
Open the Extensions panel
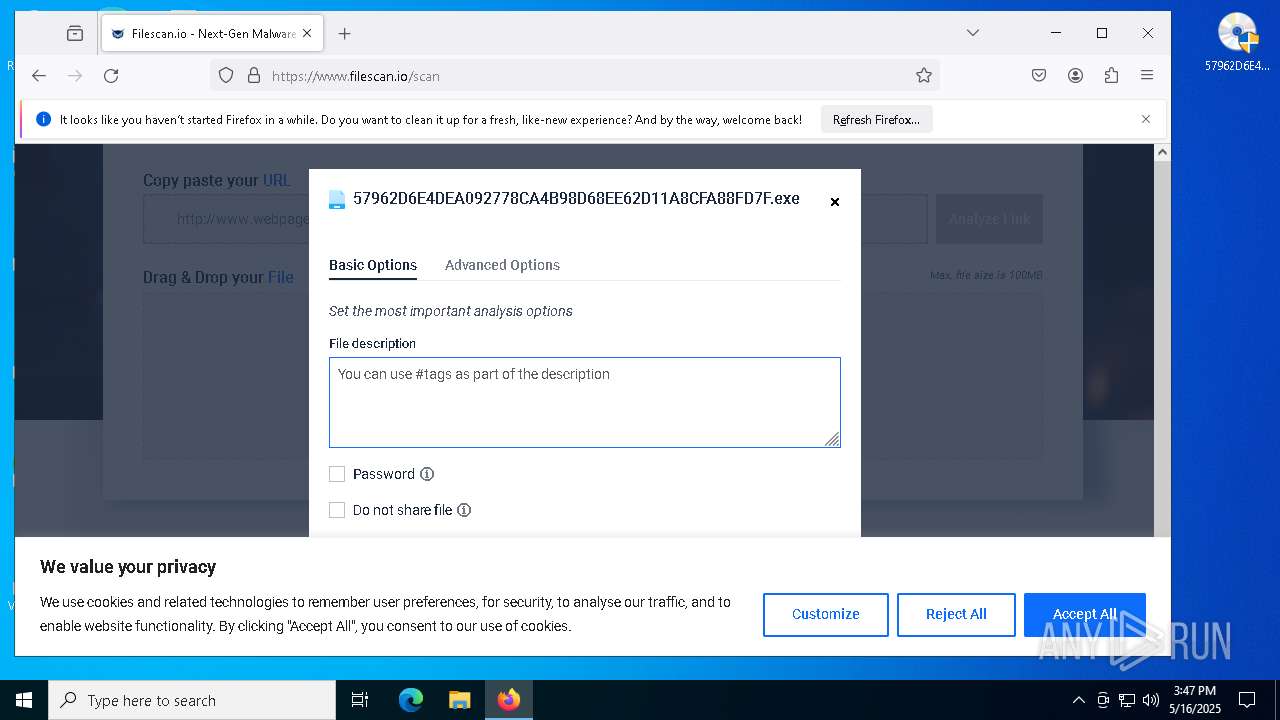point(1111,75)
